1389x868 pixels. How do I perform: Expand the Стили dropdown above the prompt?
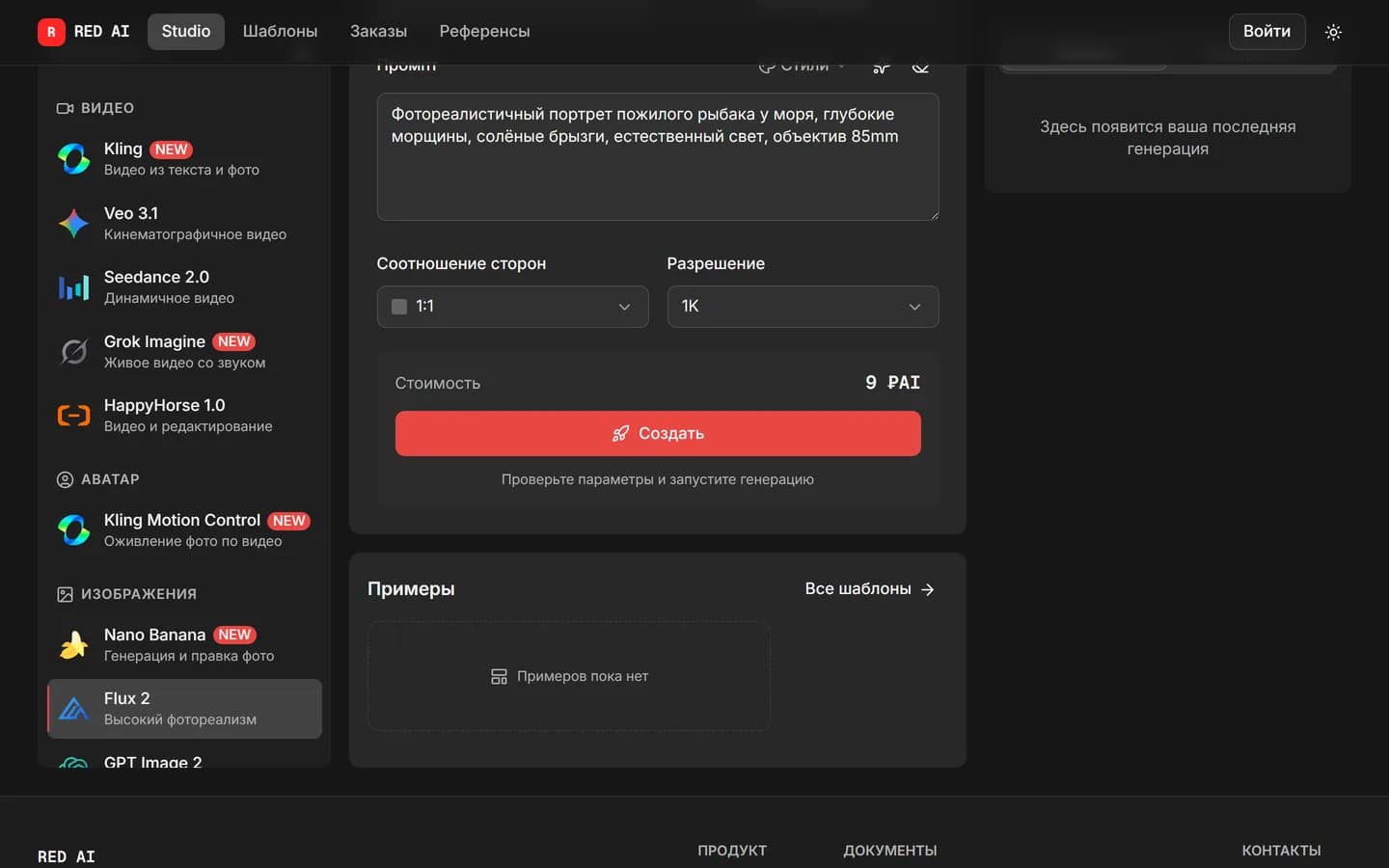pyautogui.click(x=802, y=66)
